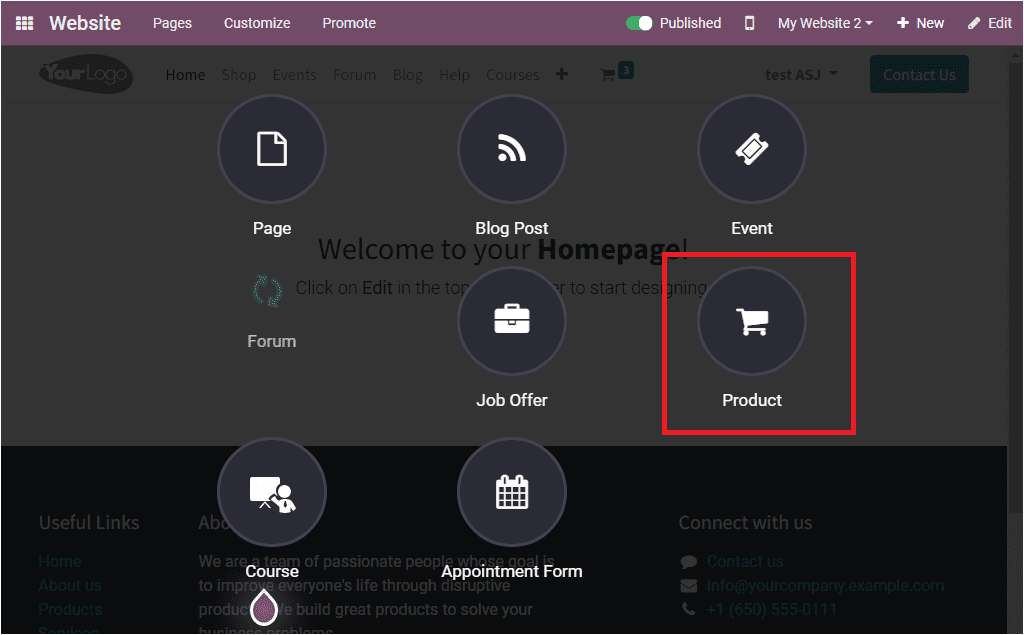Viewport: 1024px width, 635px height.
Task: Click the Event creation icon
Action: pyautogui.click(x=751, y=148)
